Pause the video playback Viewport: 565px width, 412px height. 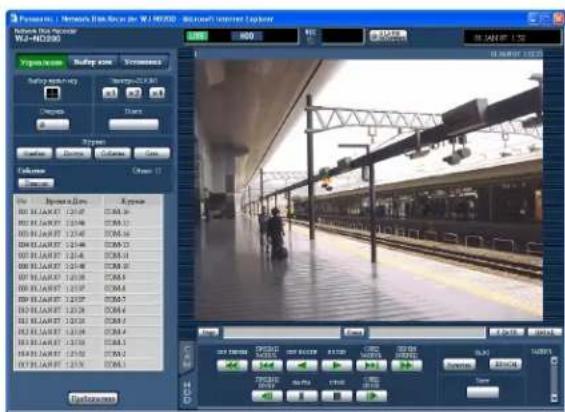tap(302, 396)
